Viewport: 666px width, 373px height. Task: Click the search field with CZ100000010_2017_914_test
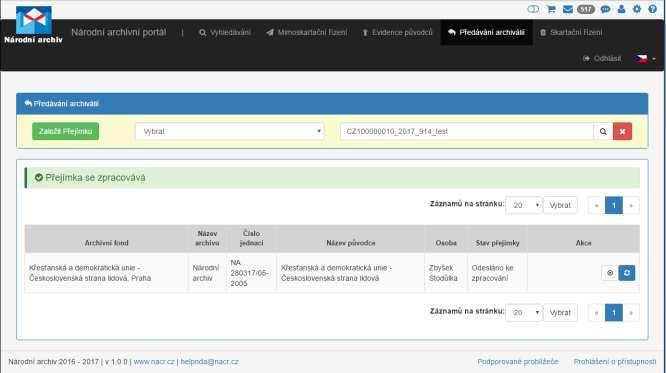pos(466,131)
